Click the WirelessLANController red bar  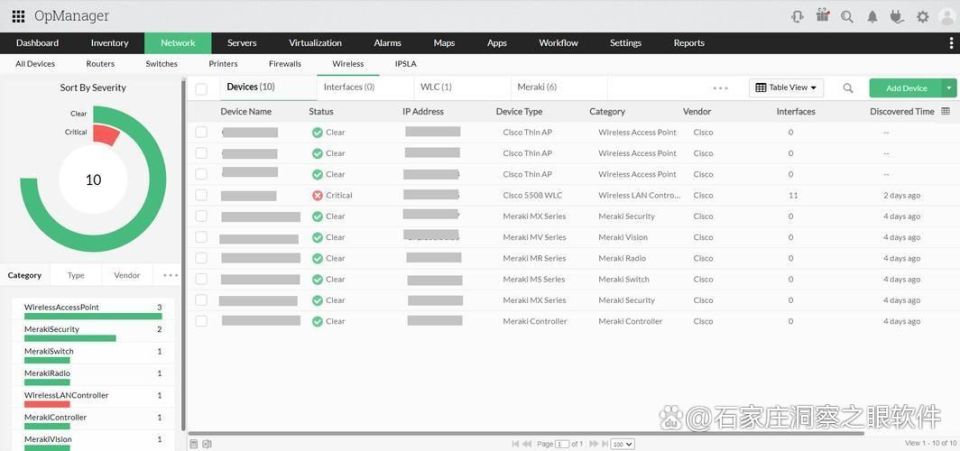47,404
